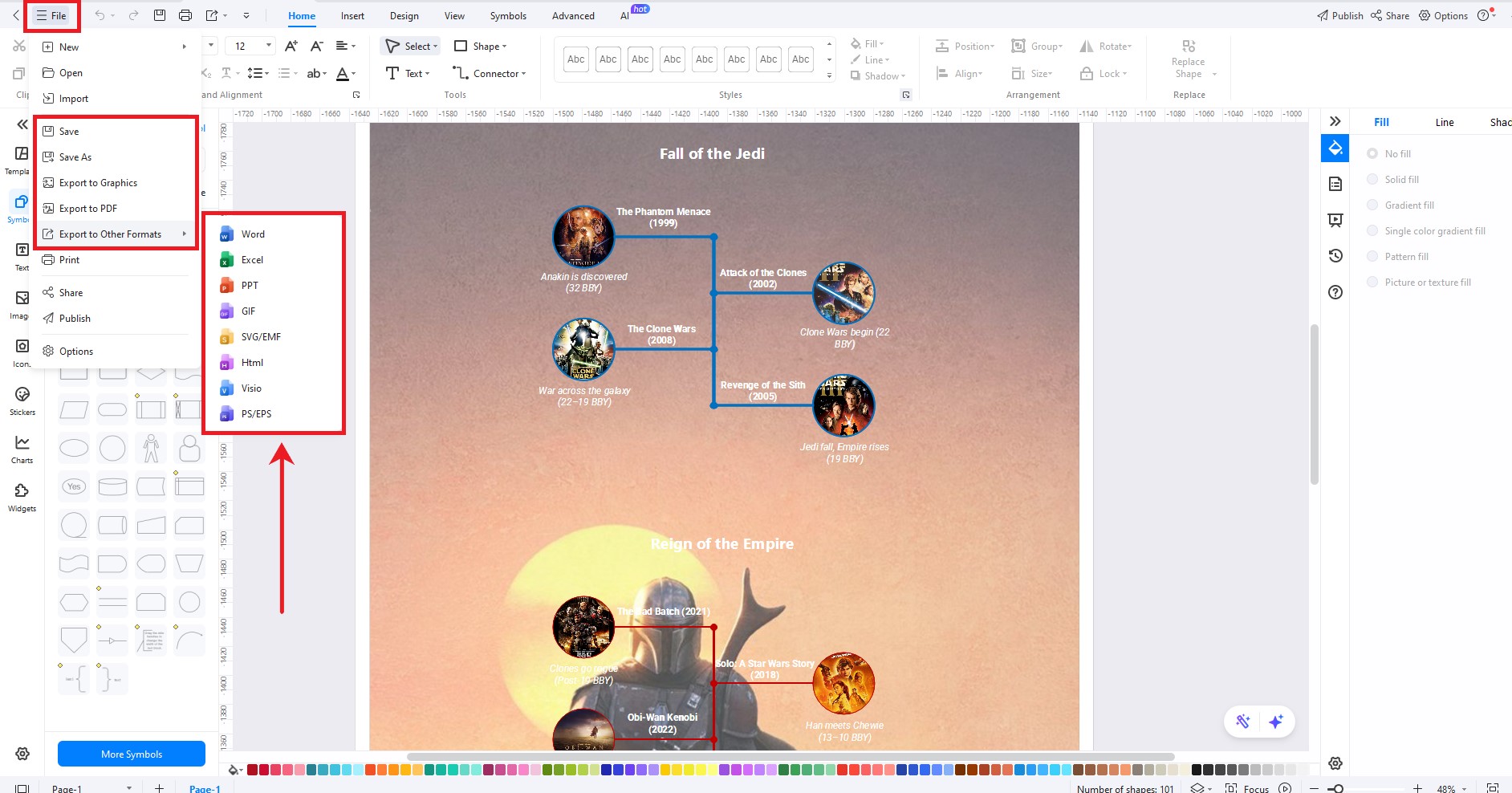The image size is (1512, 793).
Task: Collapse the left panel with double chevron
Action: [22, 124]
